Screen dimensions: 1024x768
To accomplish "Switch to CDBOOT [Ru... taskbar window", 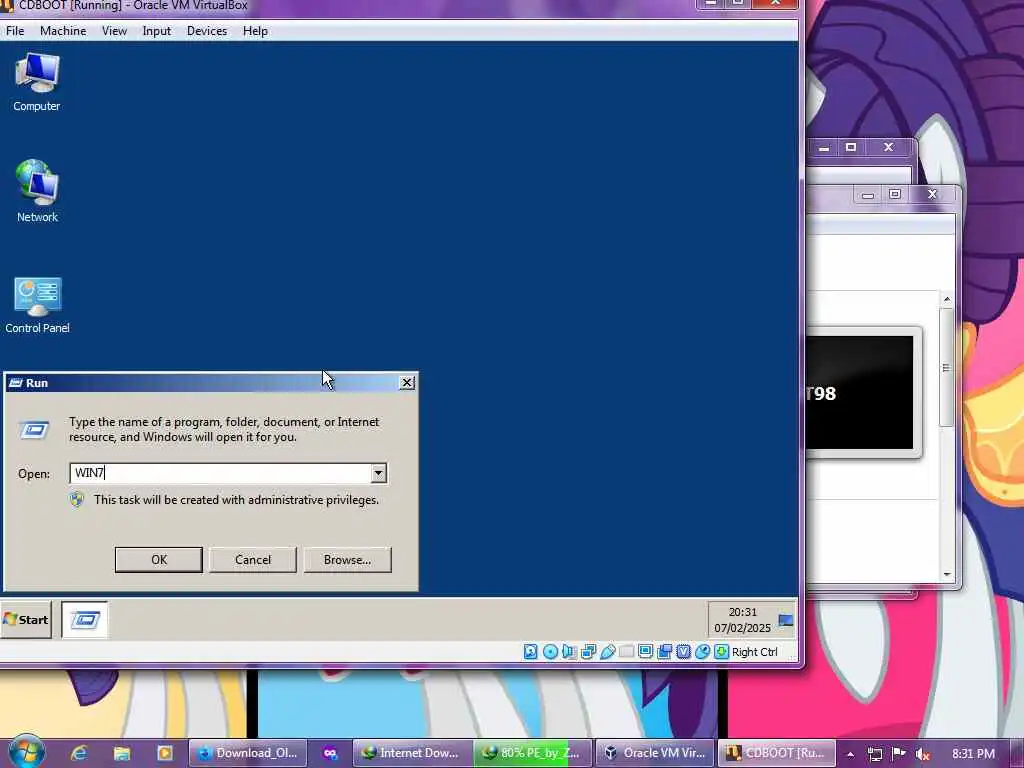I will point(776,753).
